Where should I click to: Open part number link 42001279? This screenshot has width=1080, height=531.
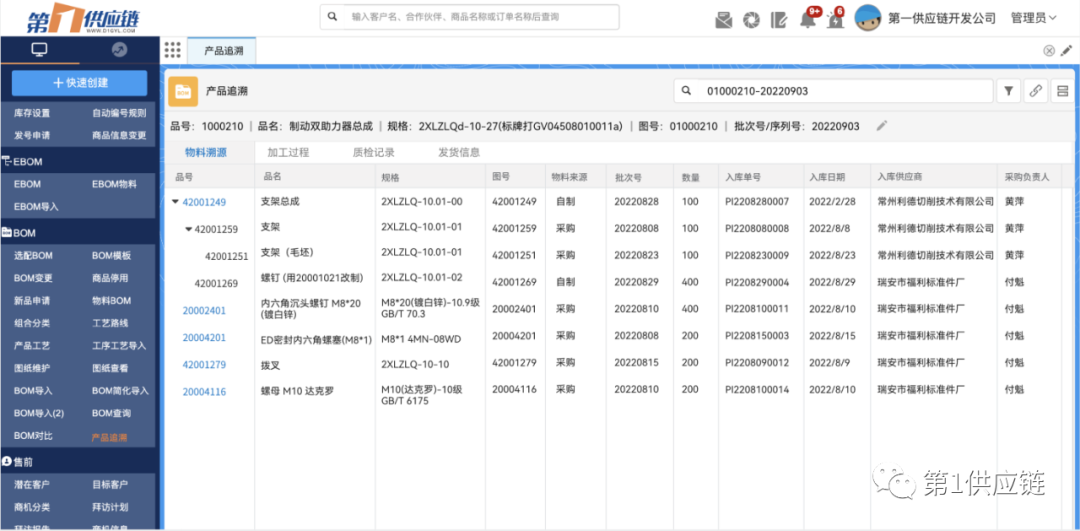204,364
